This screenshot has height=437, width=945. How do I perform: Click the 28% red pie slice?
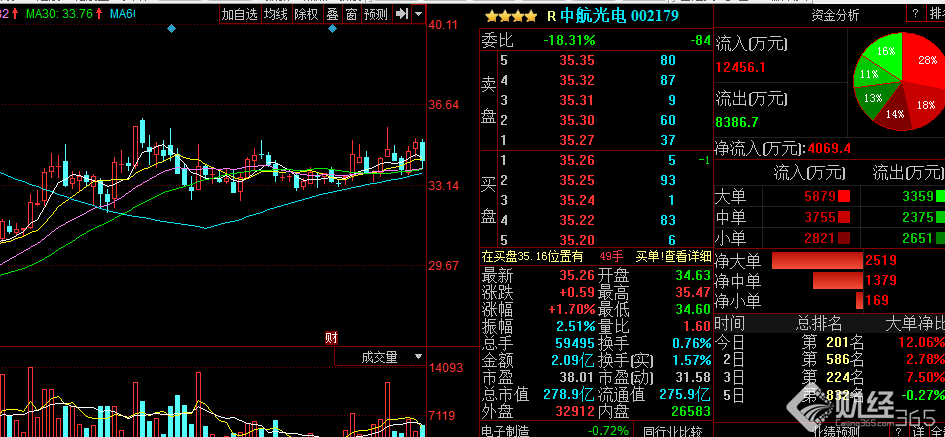coord(926,59)
